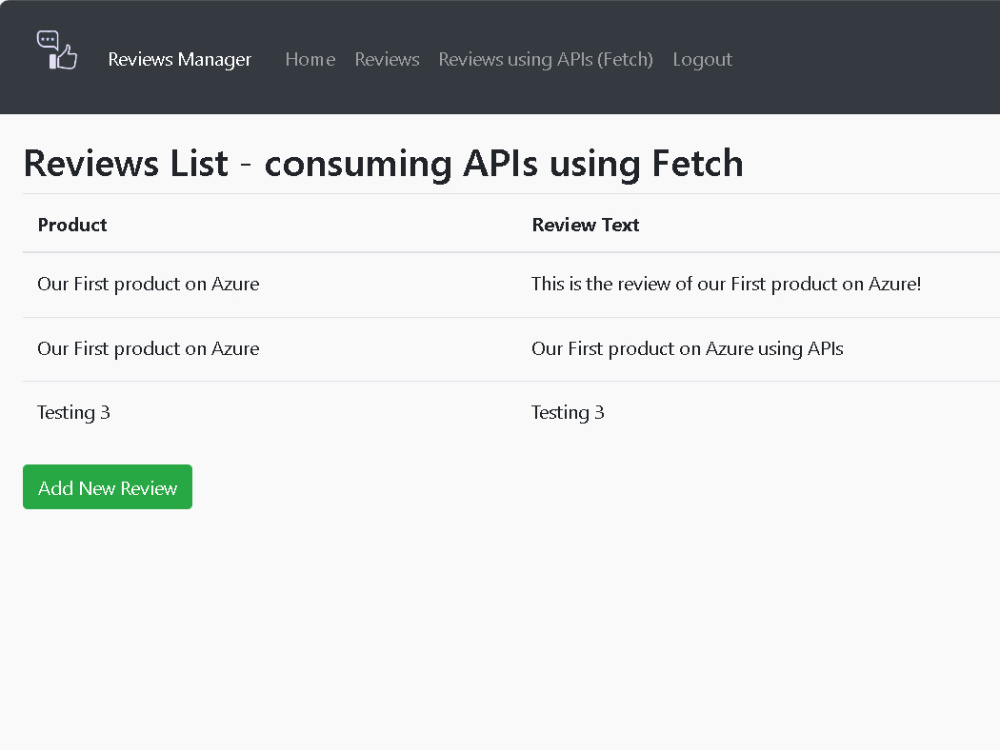Select the review text 'This is the review of our First product on Azure!'
This screenshot has width=1000, height=750.
pos(726,284)
